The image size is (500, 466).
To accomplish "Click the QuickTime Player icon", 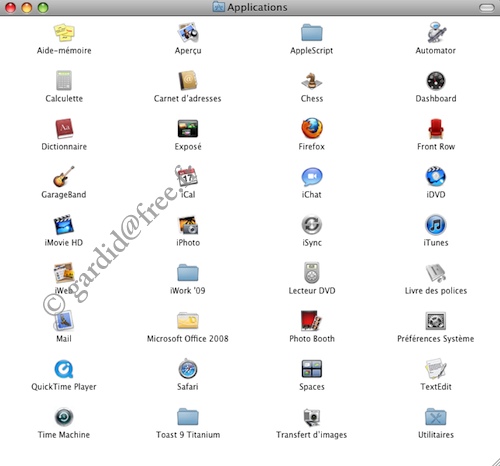I will click(x=64, y=369).
